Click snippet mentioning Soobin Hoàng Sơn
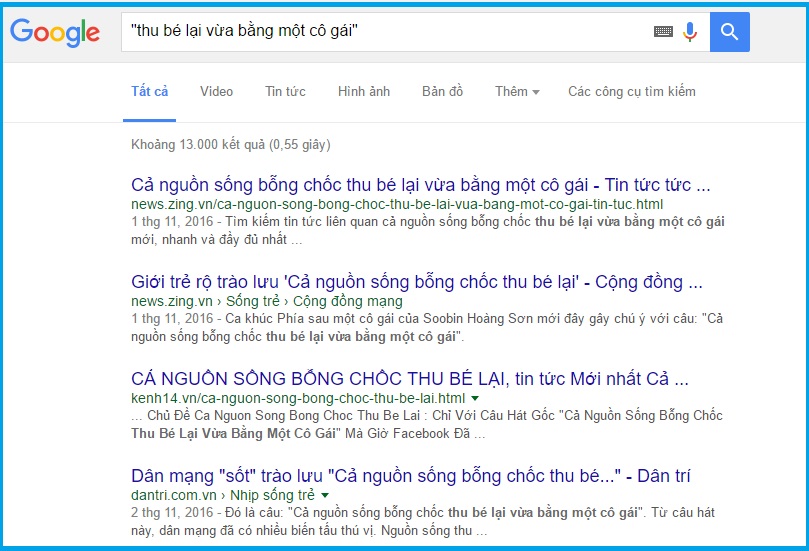 pos(427,328)
